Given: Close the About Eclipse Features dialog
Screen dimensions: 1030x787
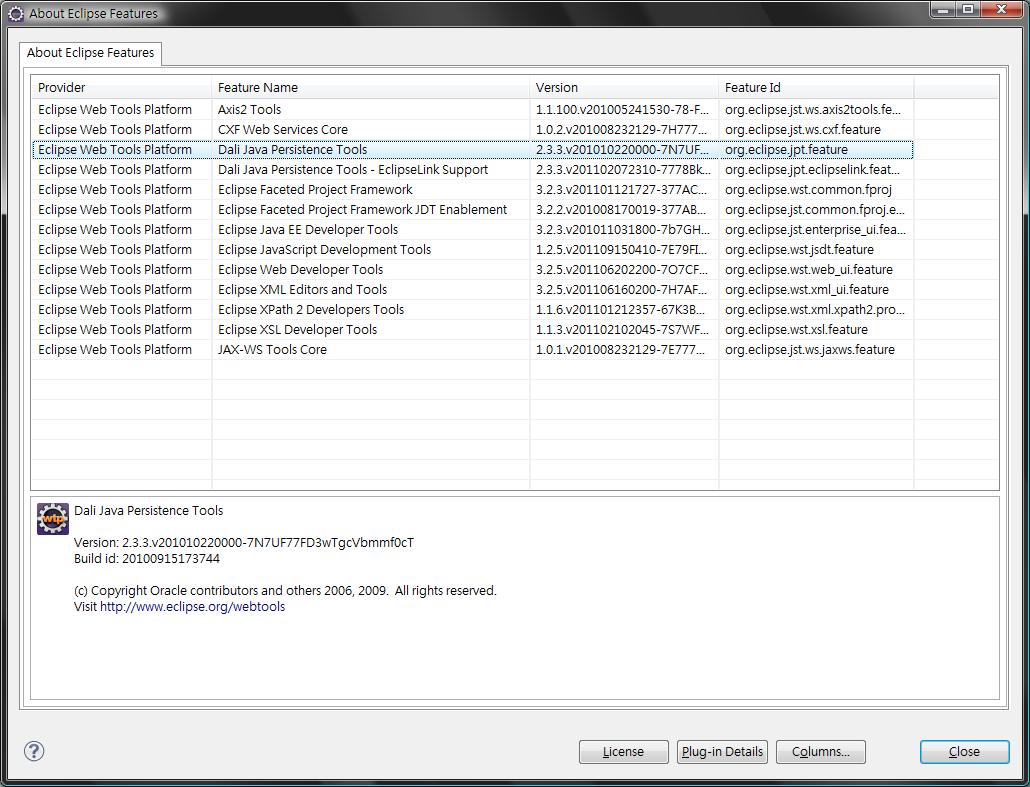Looking at the screenshot, I should point(964,752).
